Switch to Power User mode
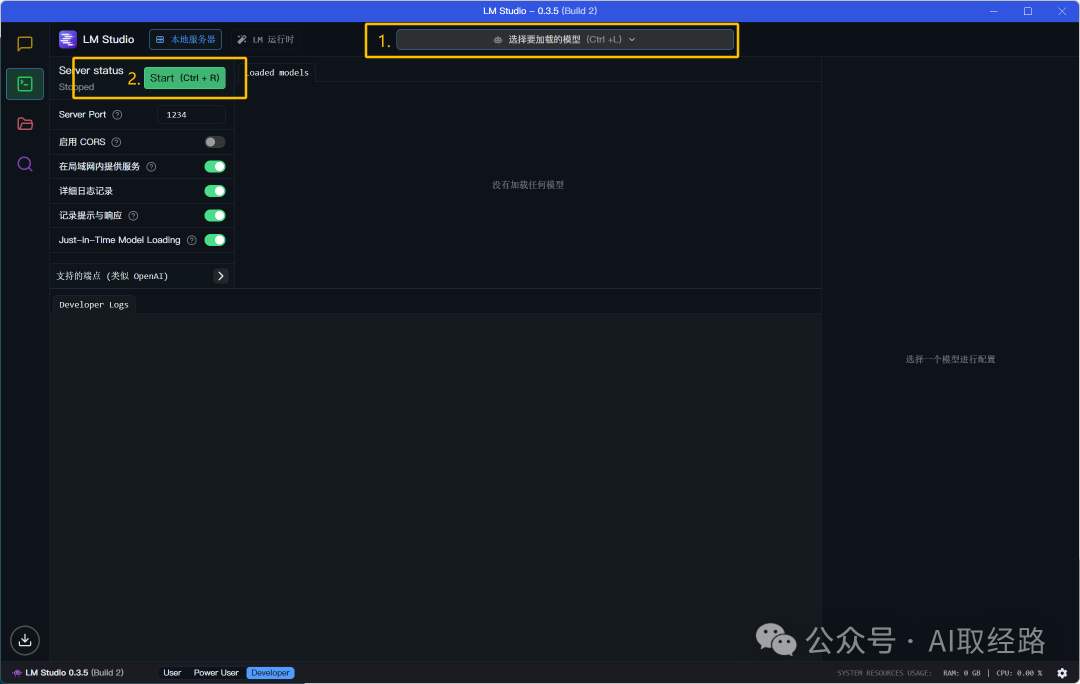This screenshot has height=684, width=1080. 216,673
